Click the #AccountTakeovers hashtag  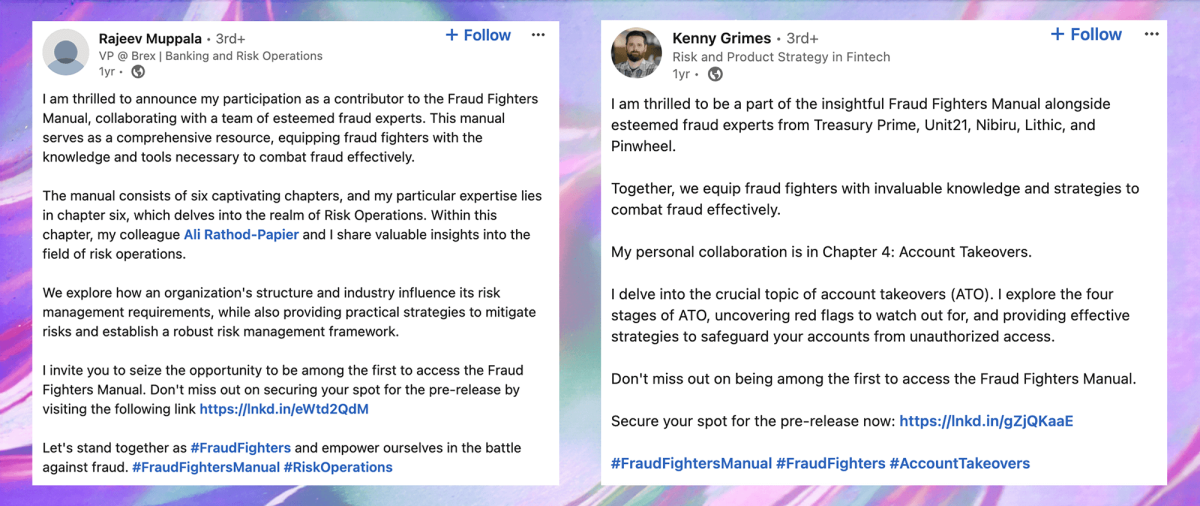pyautogui.click(x=959, y=463)
